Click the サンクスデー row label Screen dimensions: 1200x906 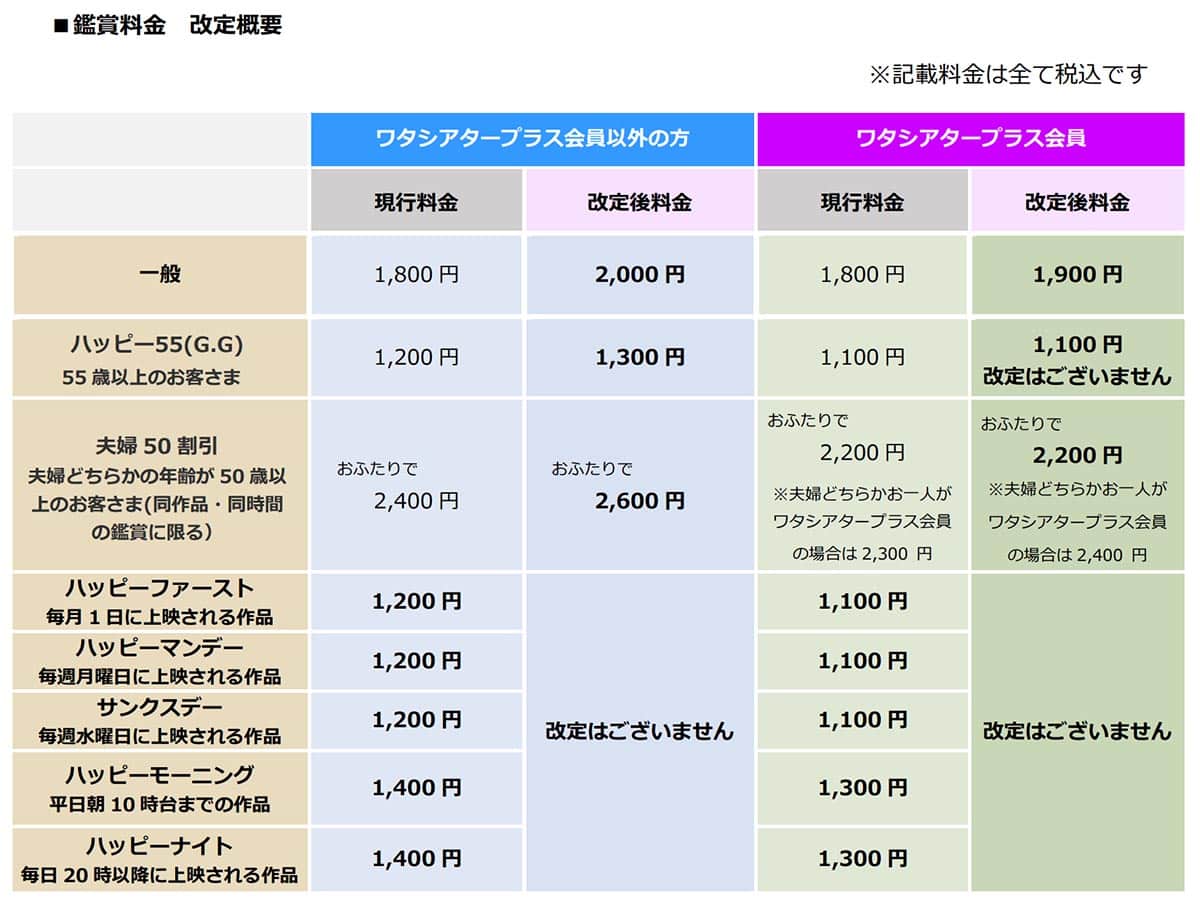(160, 708)
